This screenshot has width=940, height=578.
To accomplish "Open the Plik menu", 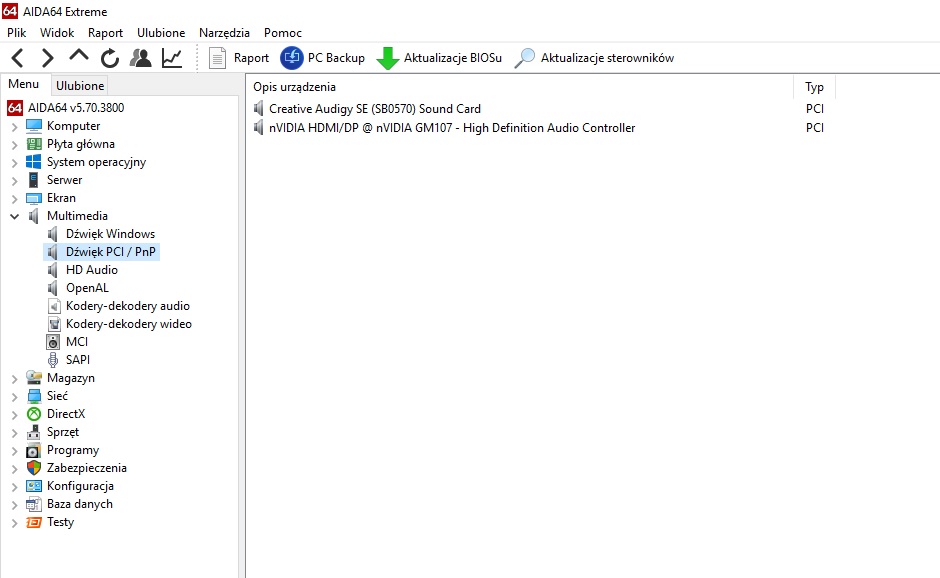I will [17, 33].
